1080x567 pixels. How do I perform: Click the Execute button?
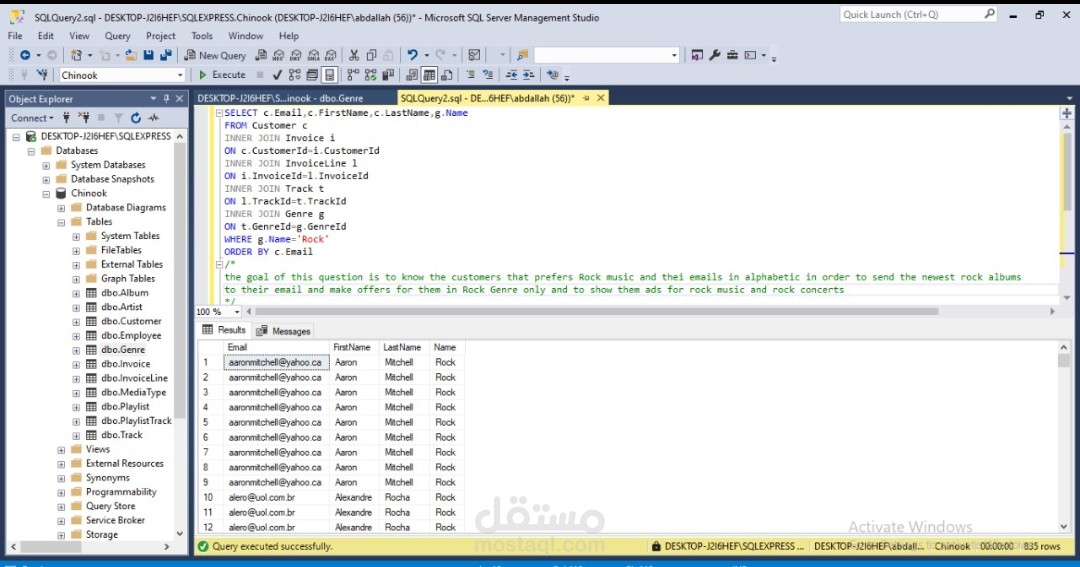coord(222,75)
